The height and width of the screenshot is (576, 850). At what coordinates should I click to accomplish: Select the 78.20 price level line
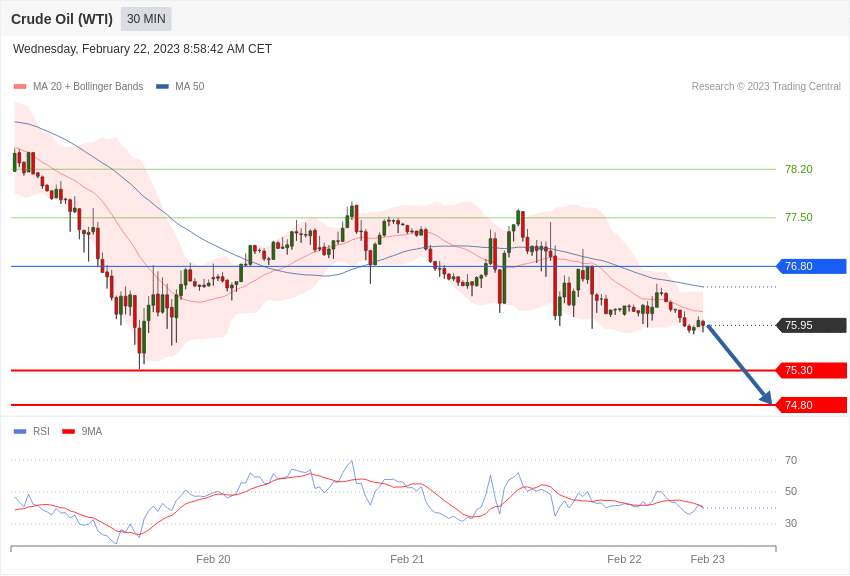tap(797, 169)
